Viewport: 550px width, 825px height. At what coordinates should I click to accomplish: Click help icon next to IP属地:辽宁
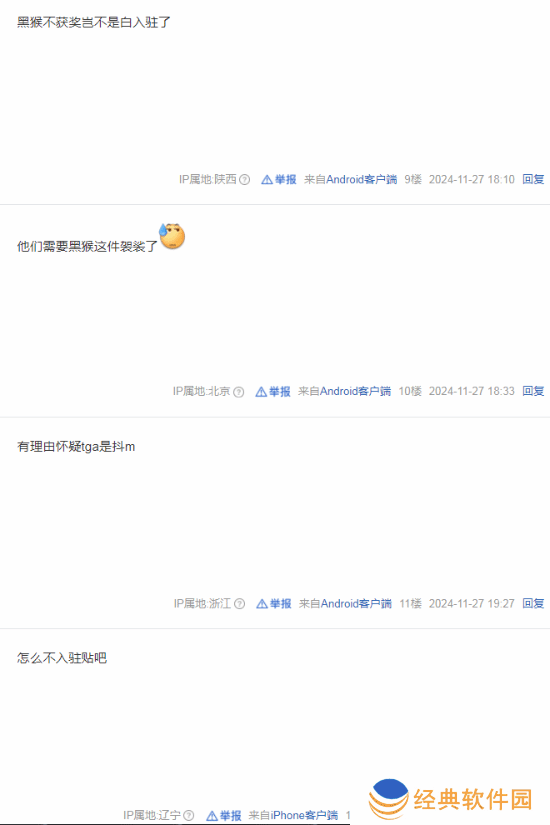point(189,815)
